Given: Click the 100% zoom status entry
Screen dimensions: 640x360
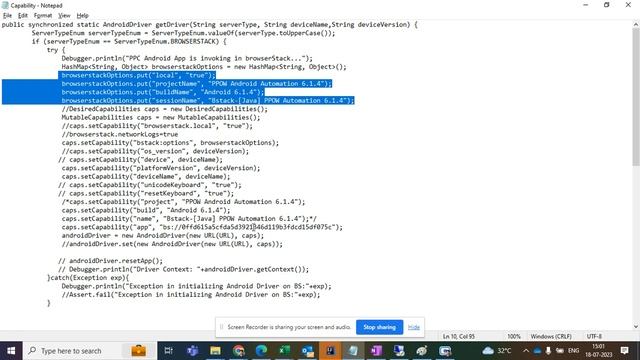Looking at the screenshot, I should (514, 336).
